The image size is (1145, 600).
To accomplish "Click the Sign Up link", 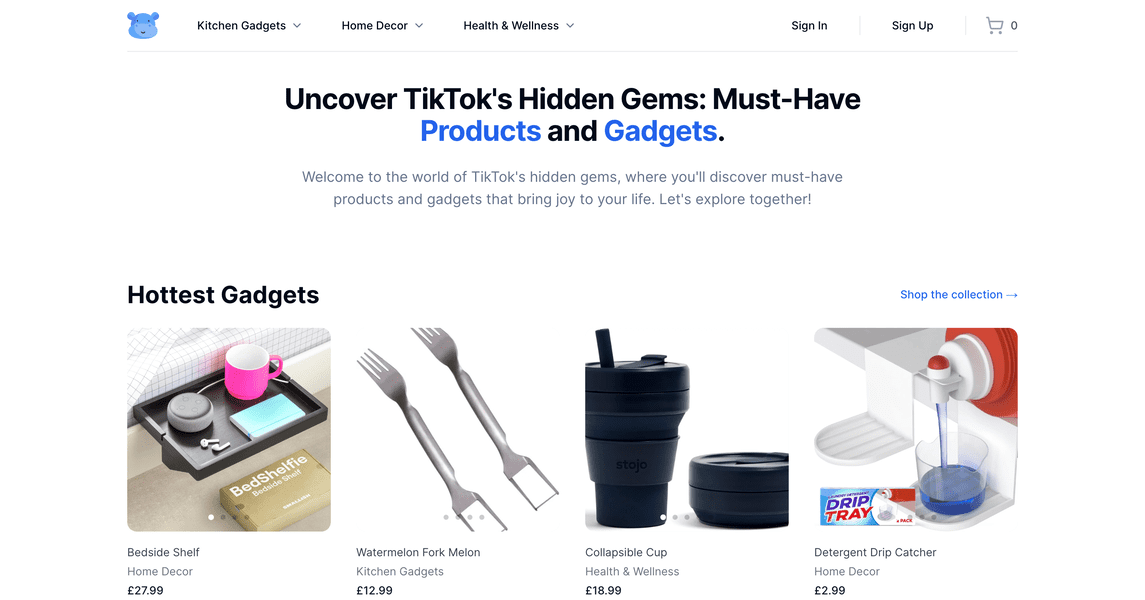I will point(912,26).
